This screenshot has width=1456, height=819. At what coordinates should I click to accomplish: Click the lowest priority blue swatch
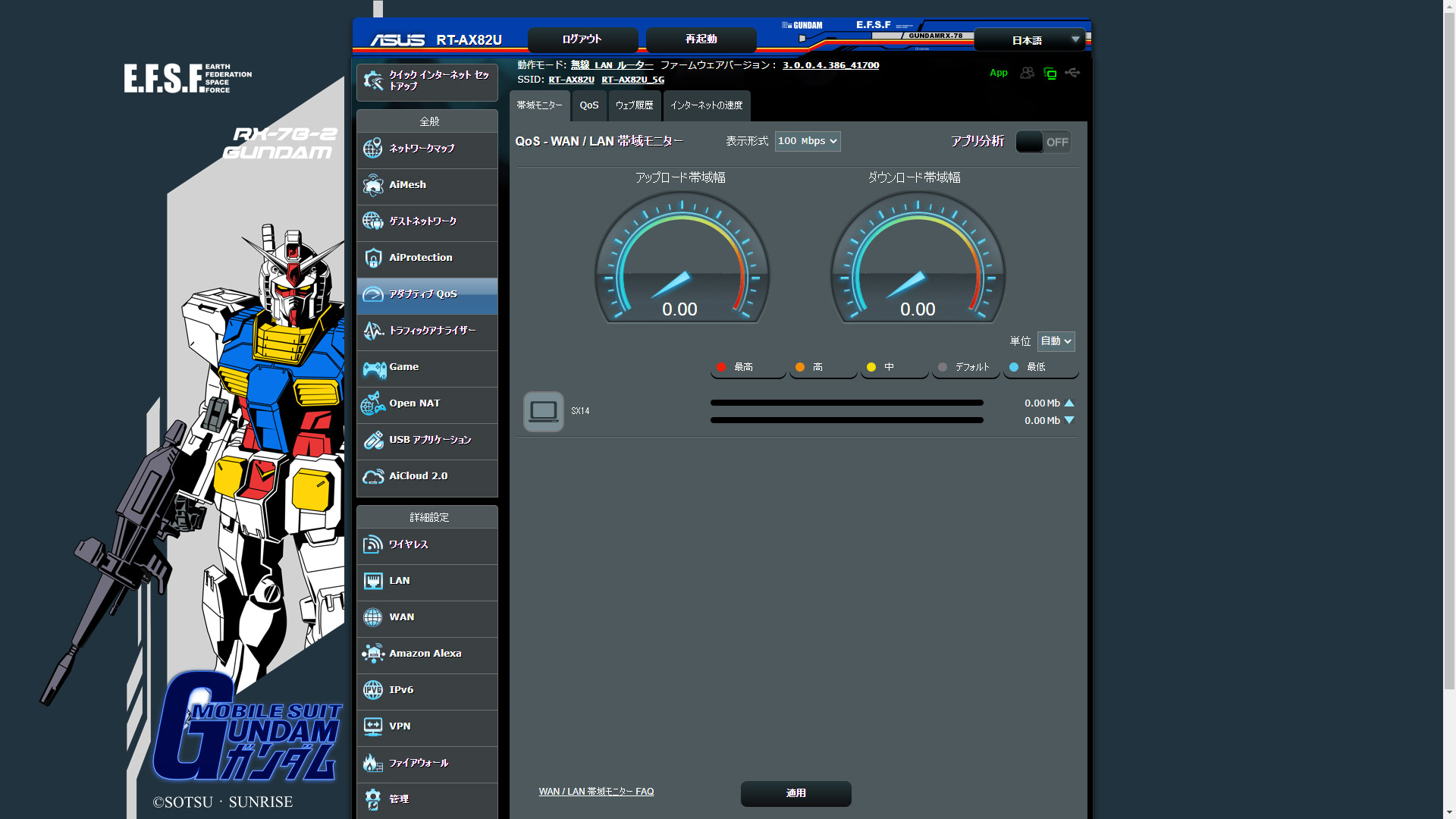click(x=1014, y=367)
